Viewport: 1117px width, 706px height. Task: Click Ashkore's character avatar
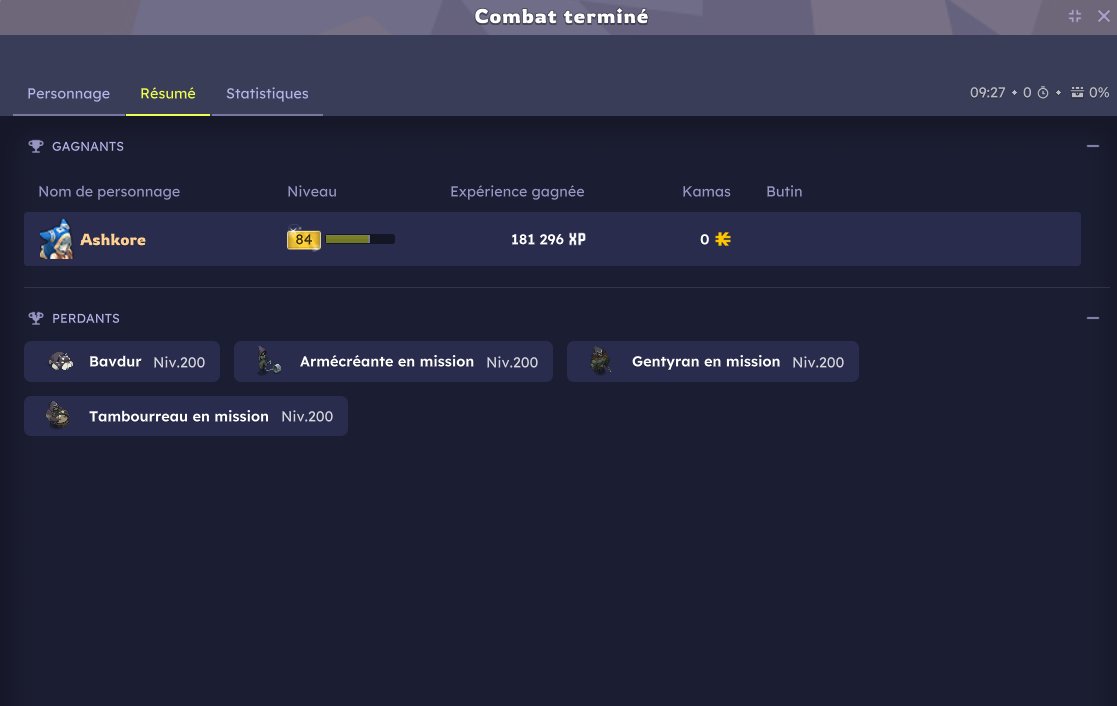[x=56, y=239]
